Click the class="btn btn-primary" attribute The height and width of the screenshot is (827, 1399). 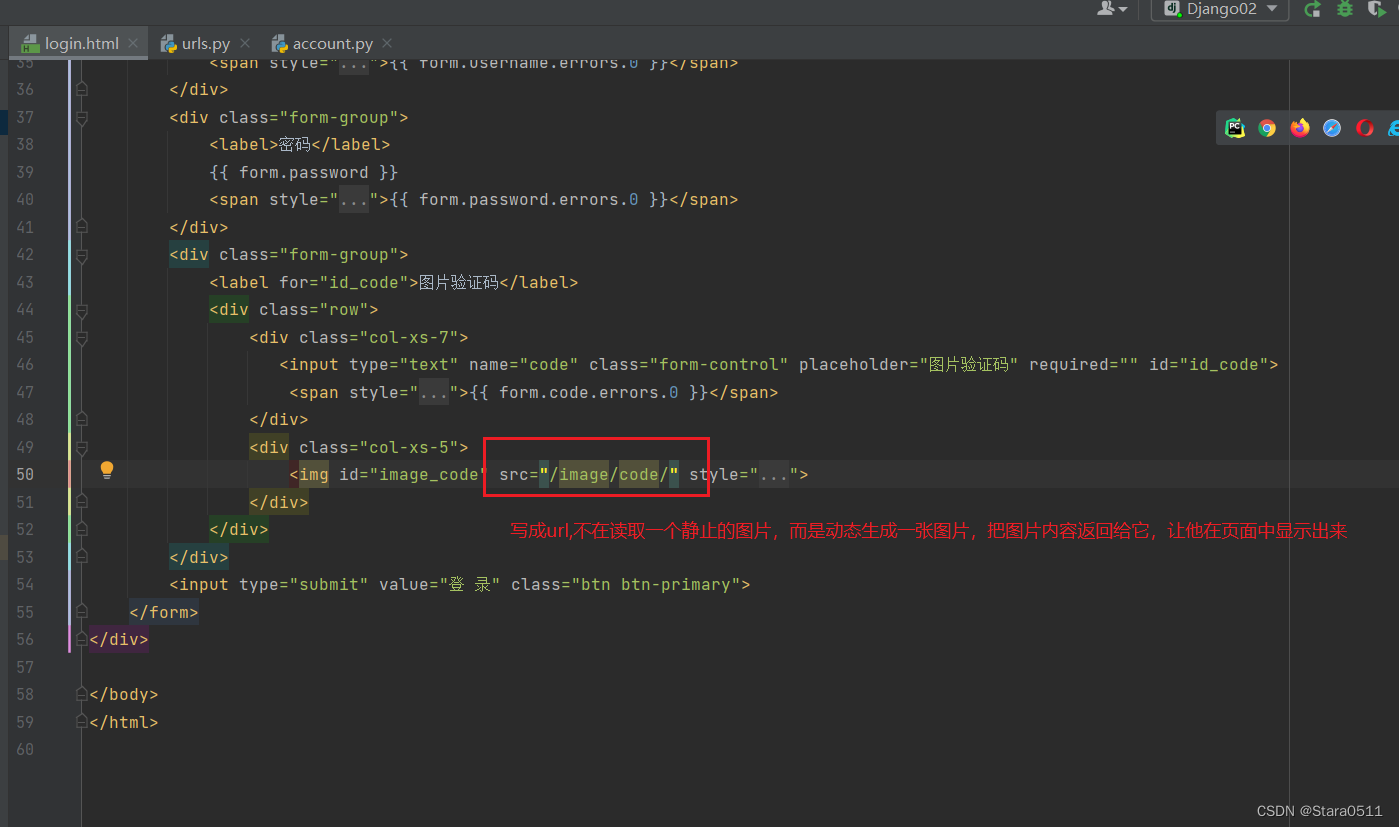[625, 585]
